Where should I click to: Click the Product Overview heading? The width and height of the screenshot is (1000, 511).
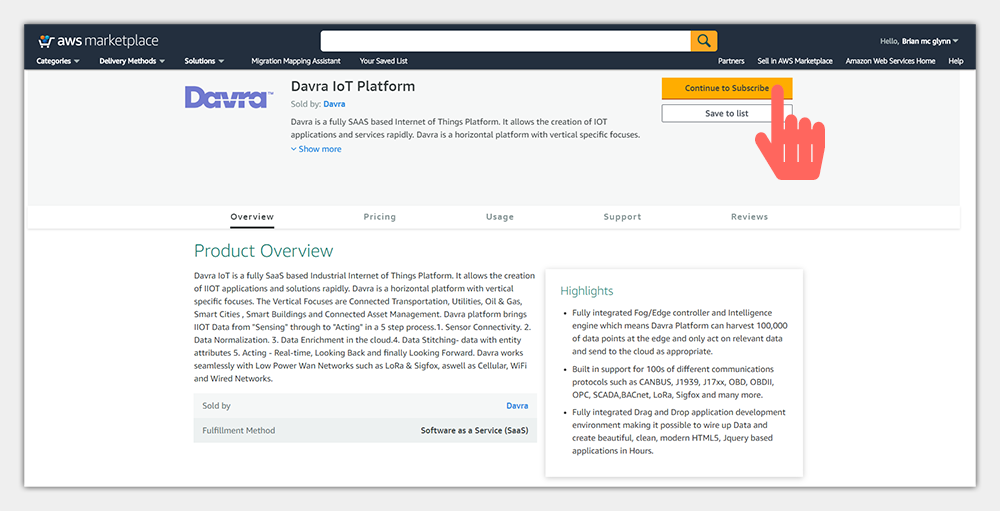pyautogui.click(x=263, y=251)
